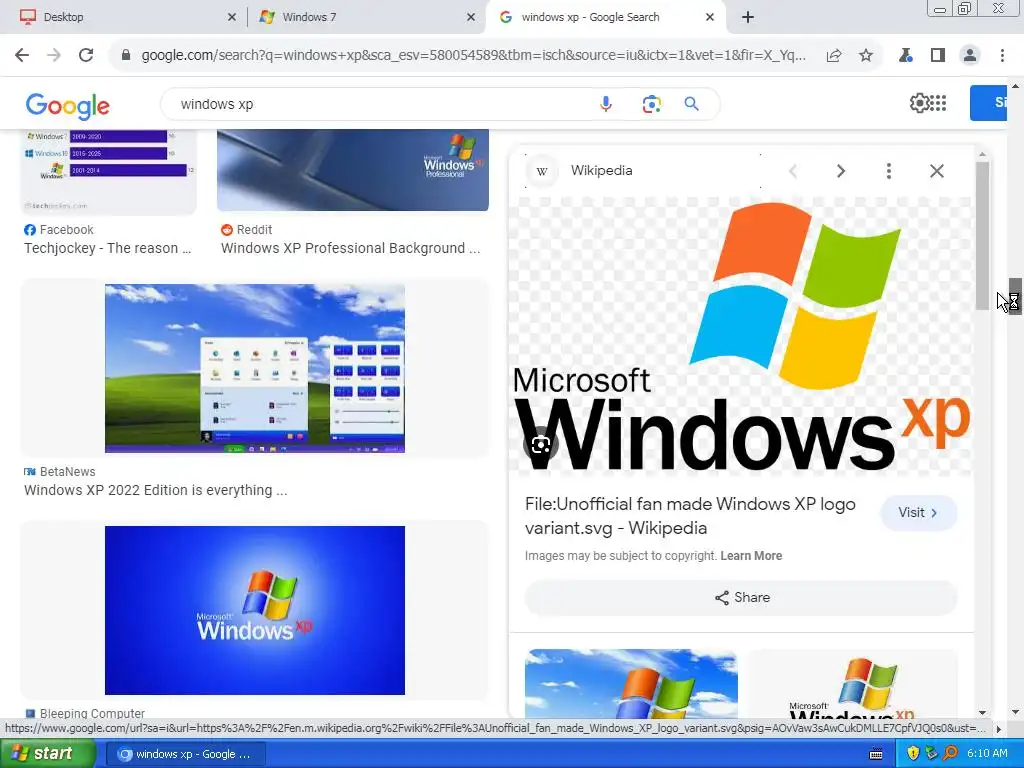The width and height of the screenshot is (1024, 768).
Task: Open related image with sky Windows logo
Action: 632,683
